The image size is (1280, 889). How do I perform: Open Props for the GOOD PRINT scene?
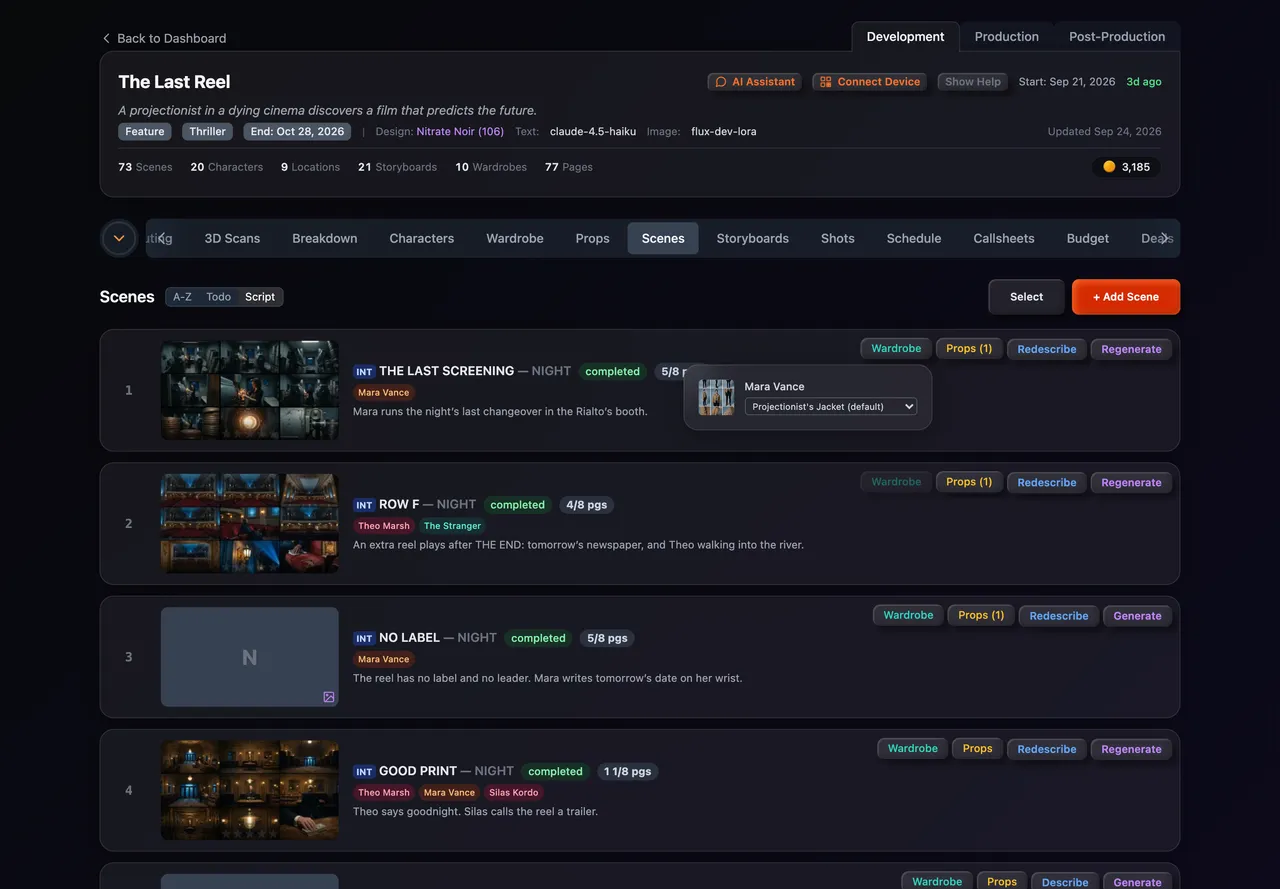(x=977, y=748)
